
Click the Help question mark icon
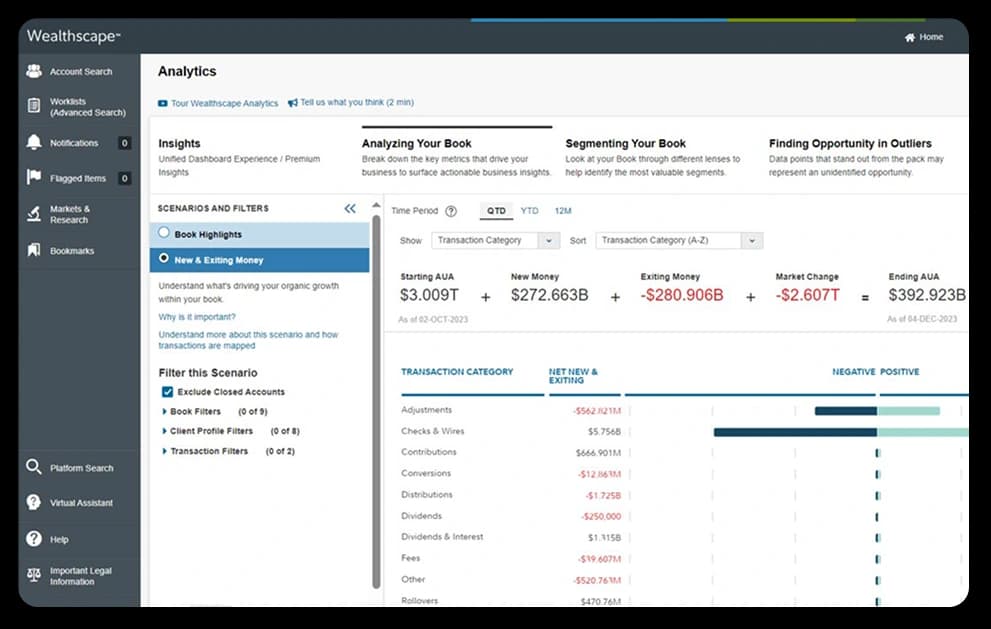[x=34, y=539]
